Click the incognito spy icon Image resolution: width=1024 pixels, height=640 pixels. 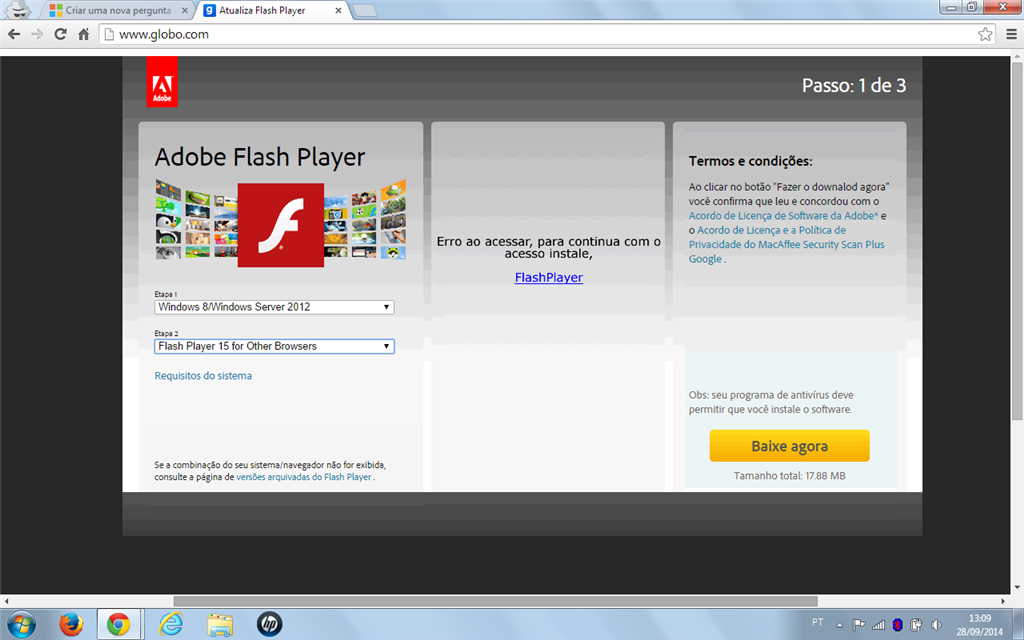click(20, 9)
